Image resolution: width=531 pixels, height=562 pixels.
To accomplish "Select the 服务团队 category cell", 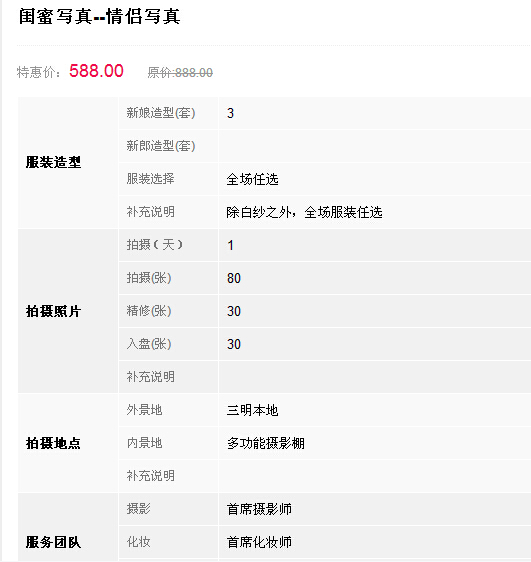I will pyautogui.click(x=68, y=527).
